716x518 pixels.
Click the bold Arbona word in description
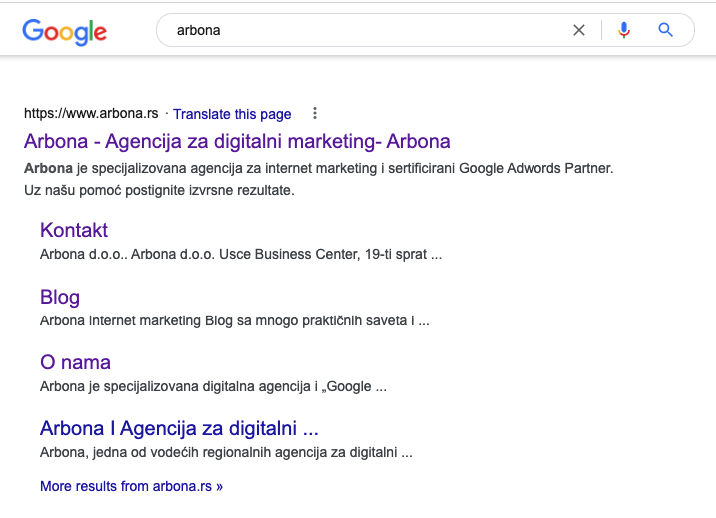point(48,168)
